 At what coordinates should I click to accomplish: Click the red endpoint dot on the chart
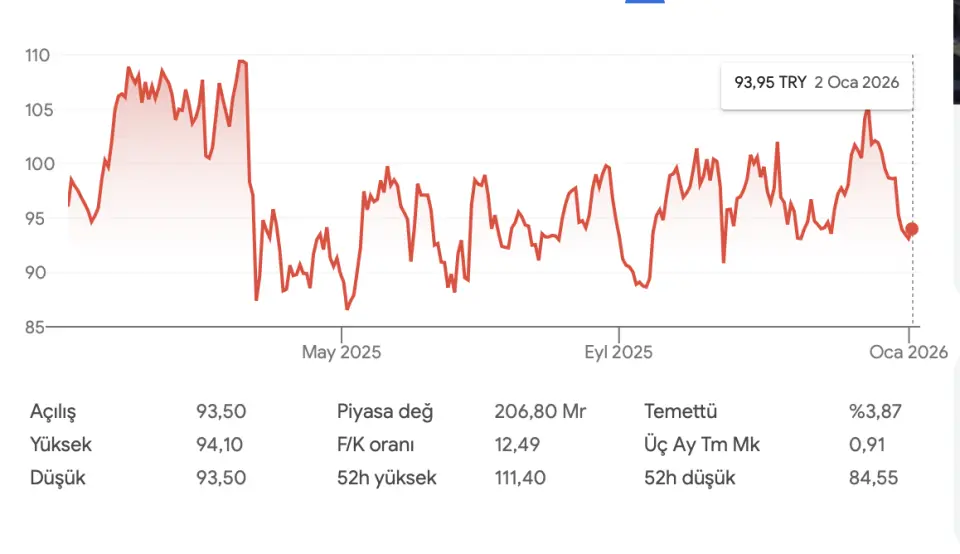coord(911,229)
